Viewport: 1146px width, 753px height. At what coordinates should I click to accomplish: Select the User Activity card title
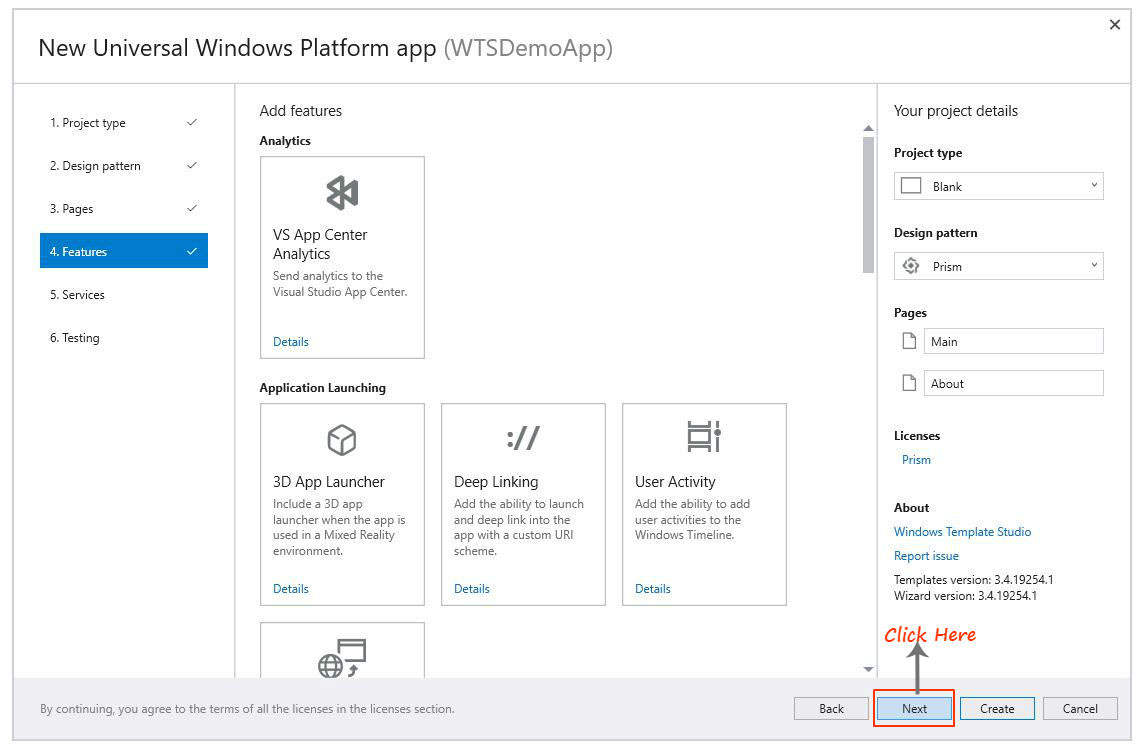tap(675, 482)
